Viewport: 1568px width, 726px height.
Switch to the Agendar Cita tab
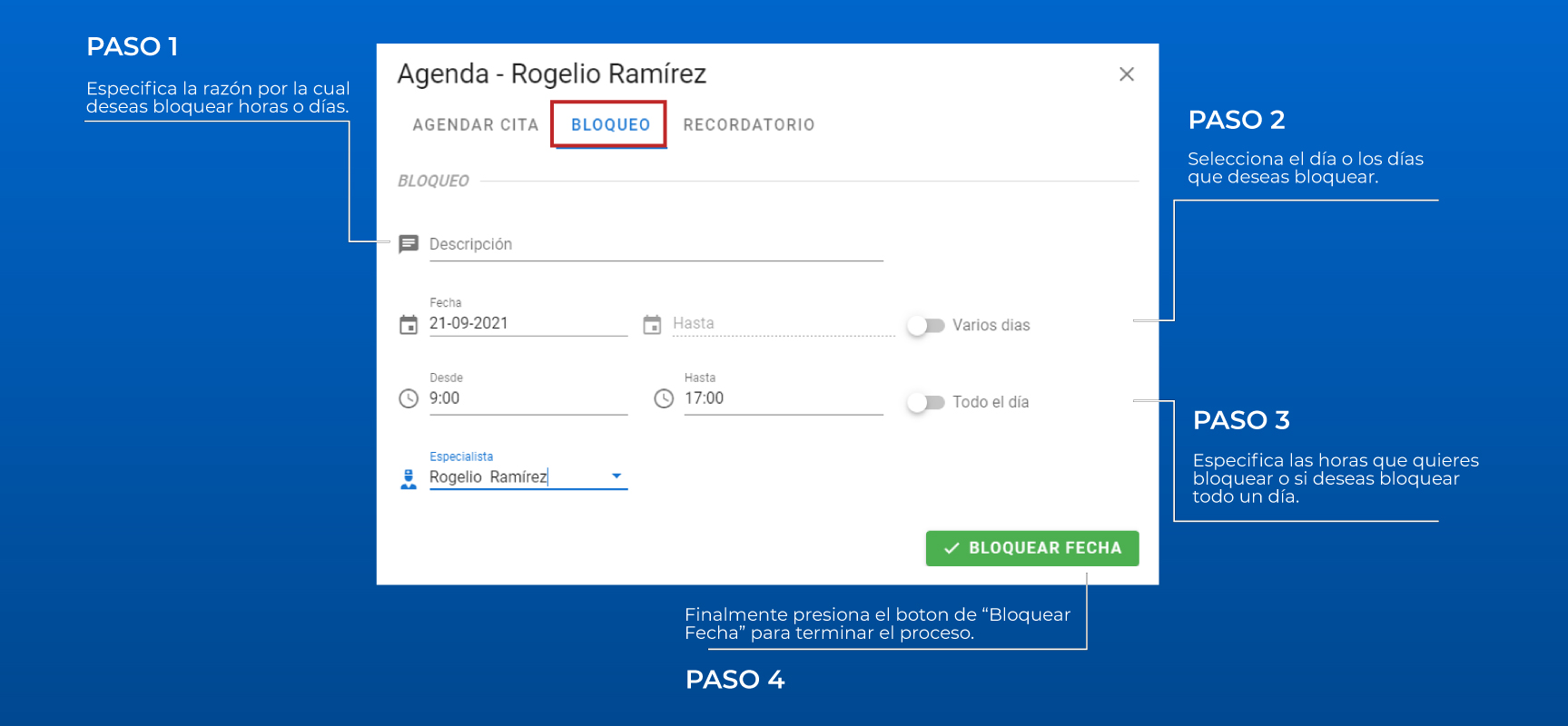(475, 125)
